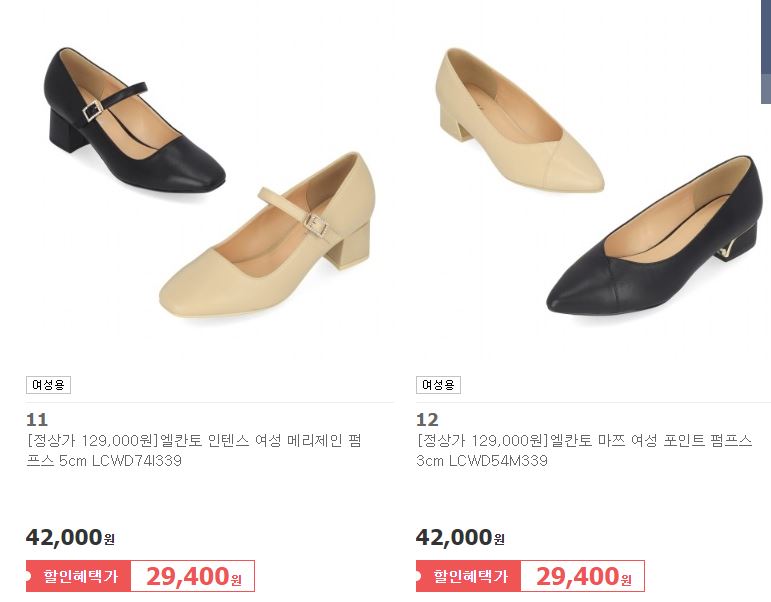
Task: Click the 42,000원 price of product 11
Action: click(x=70, y=537)
